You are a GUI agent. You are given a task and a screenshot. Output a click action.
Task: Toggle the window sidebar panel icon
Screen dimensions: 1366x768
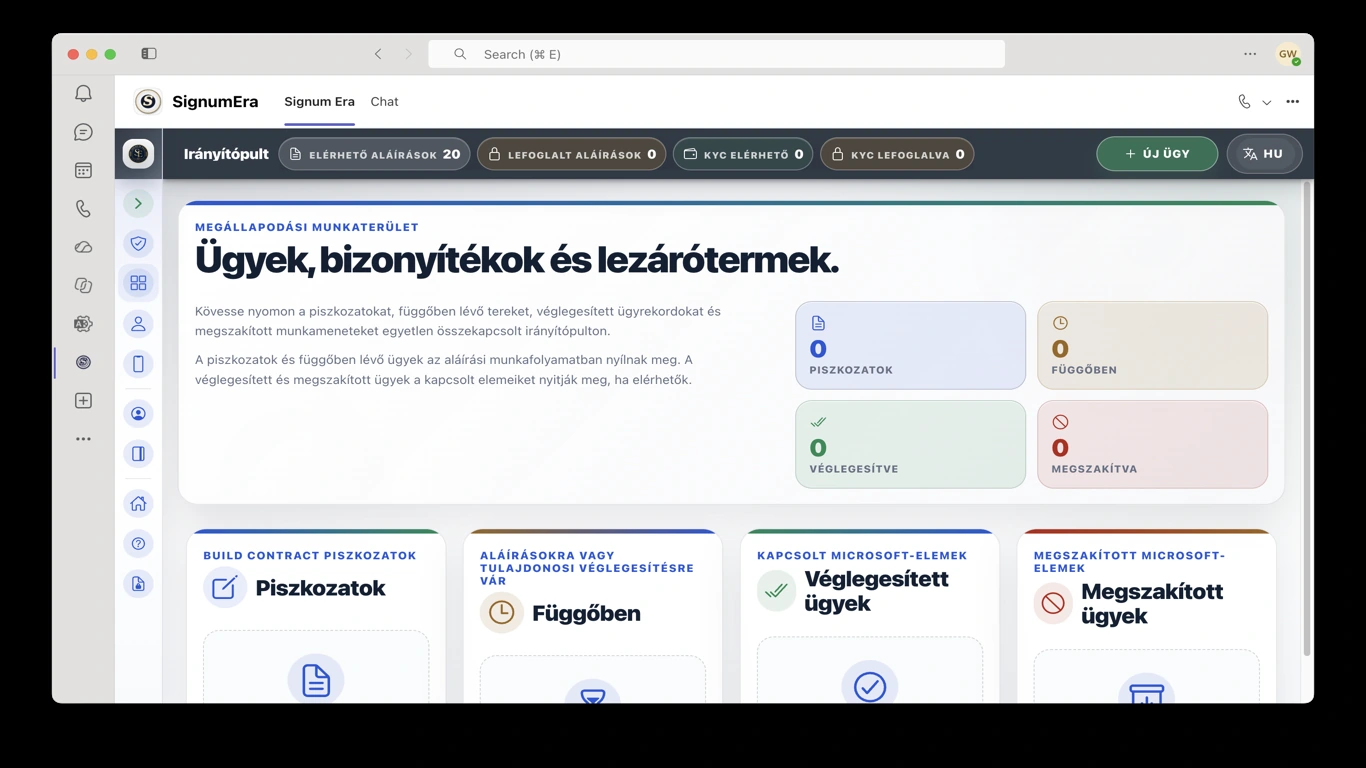pyautogui.click(x=149, y=54)
